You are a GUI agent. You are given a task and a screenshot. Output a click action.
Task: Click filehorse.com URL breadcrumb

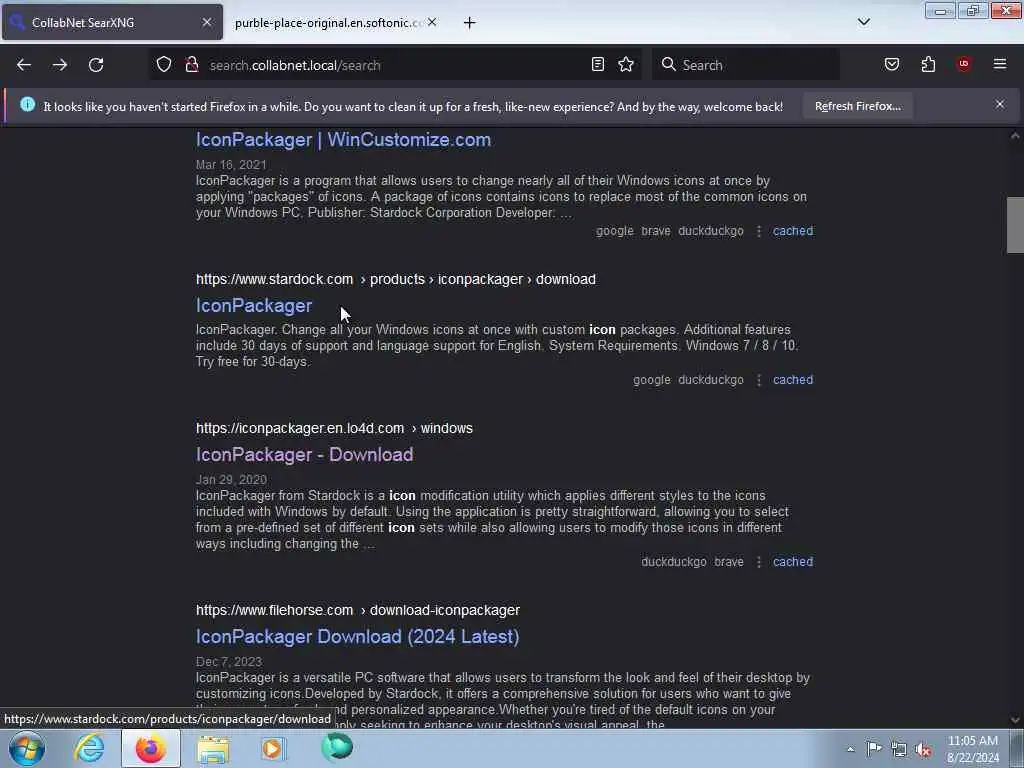pos(358,610)
